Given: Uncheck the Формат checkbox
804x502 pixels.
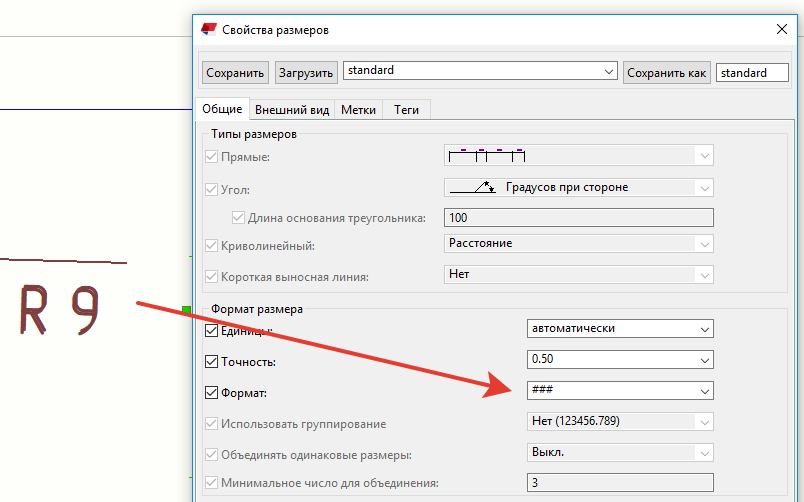Looking at the screenshot, I should [211, 393].
